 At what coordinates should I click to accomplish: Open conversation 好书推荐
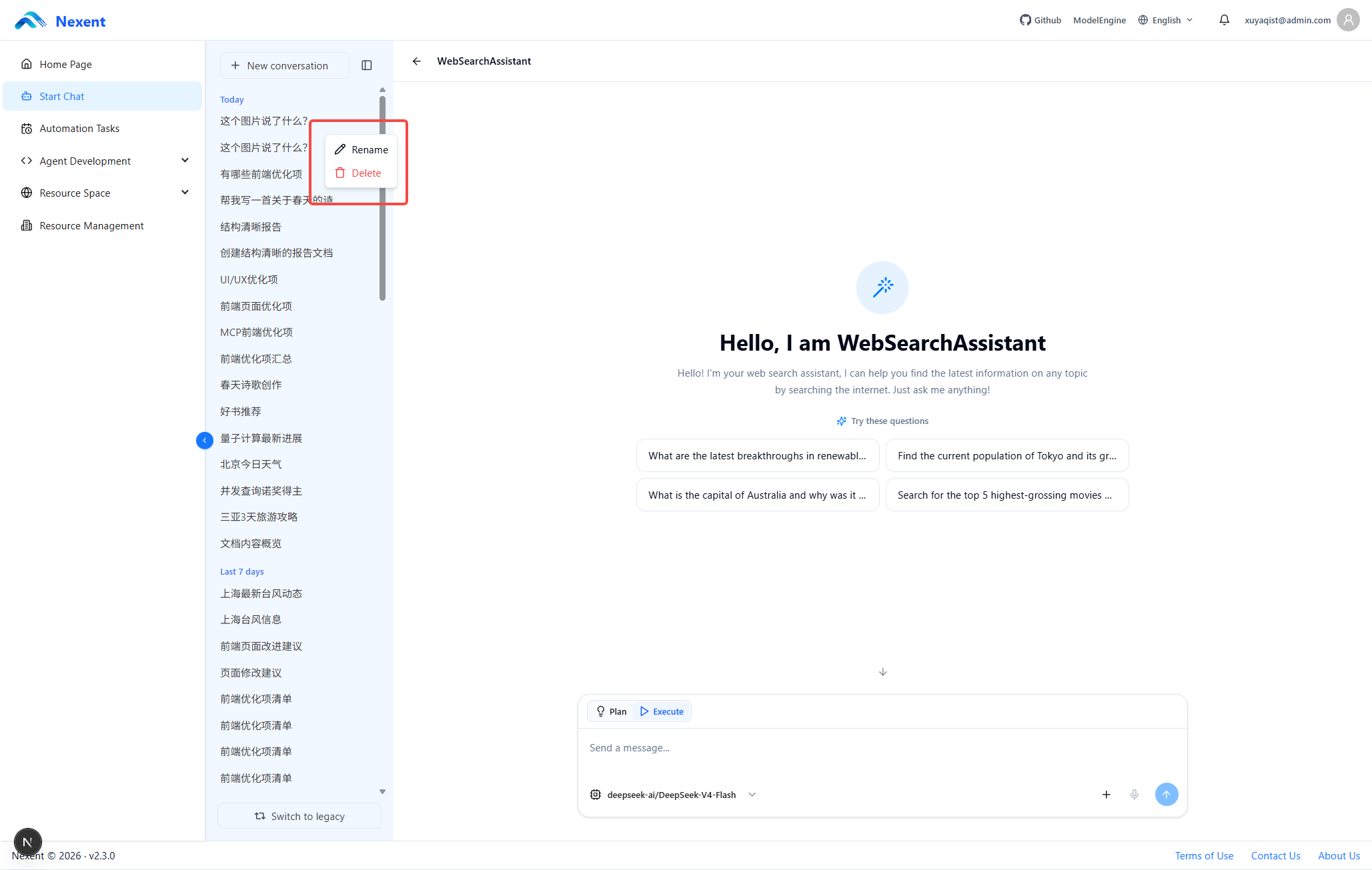(241, 411)
